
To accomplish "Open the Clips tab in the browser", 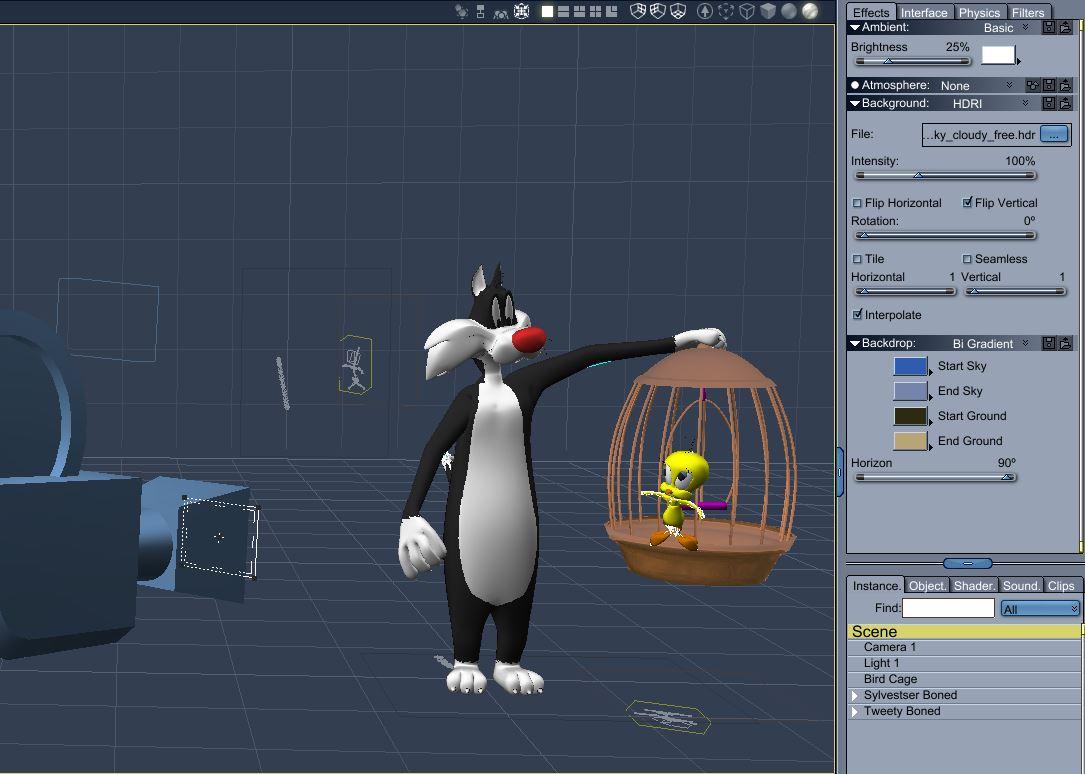I will (x=1061, y=586).
